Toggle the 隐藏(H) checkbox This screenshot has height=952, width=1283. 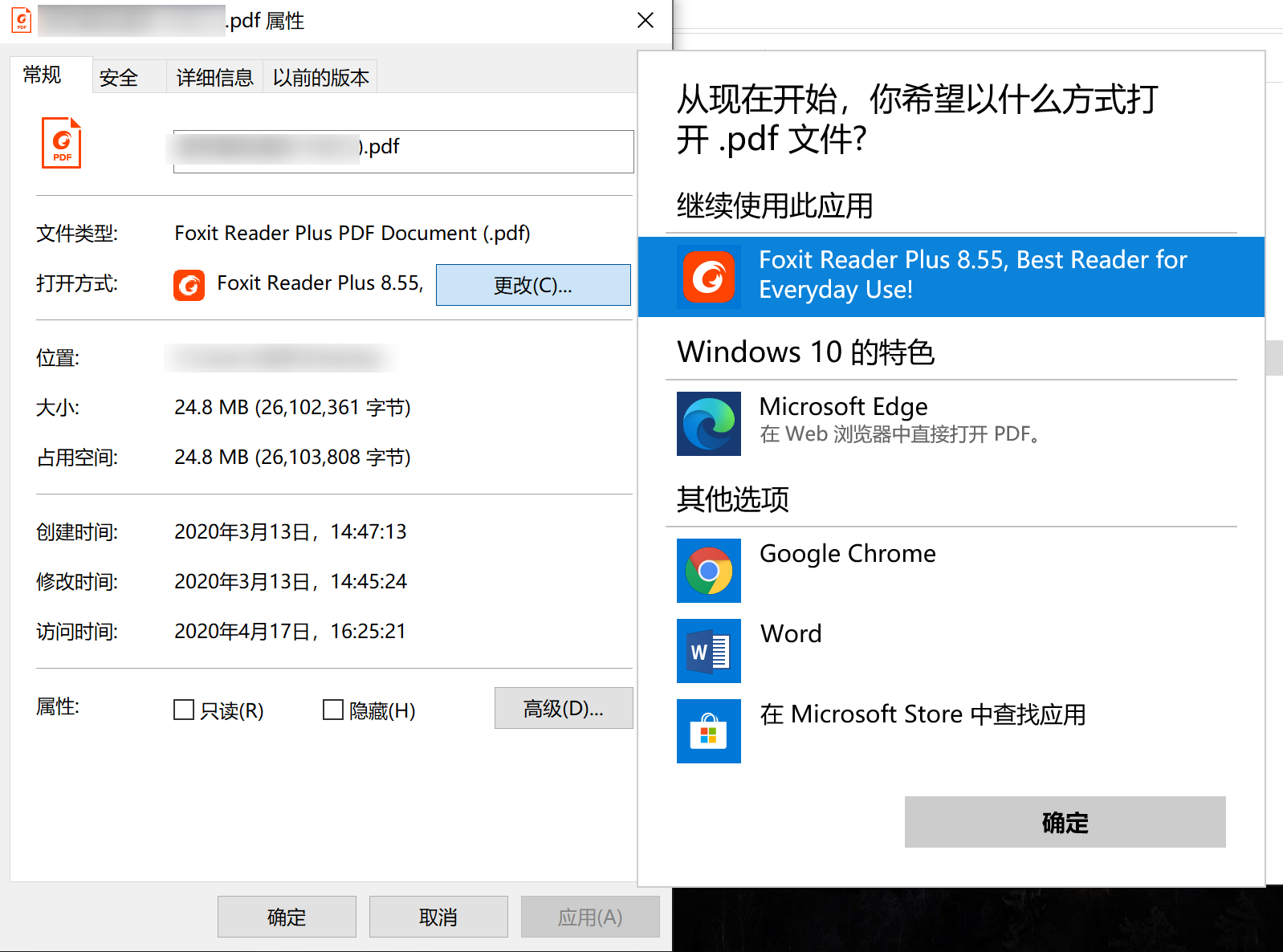(332, 710)
